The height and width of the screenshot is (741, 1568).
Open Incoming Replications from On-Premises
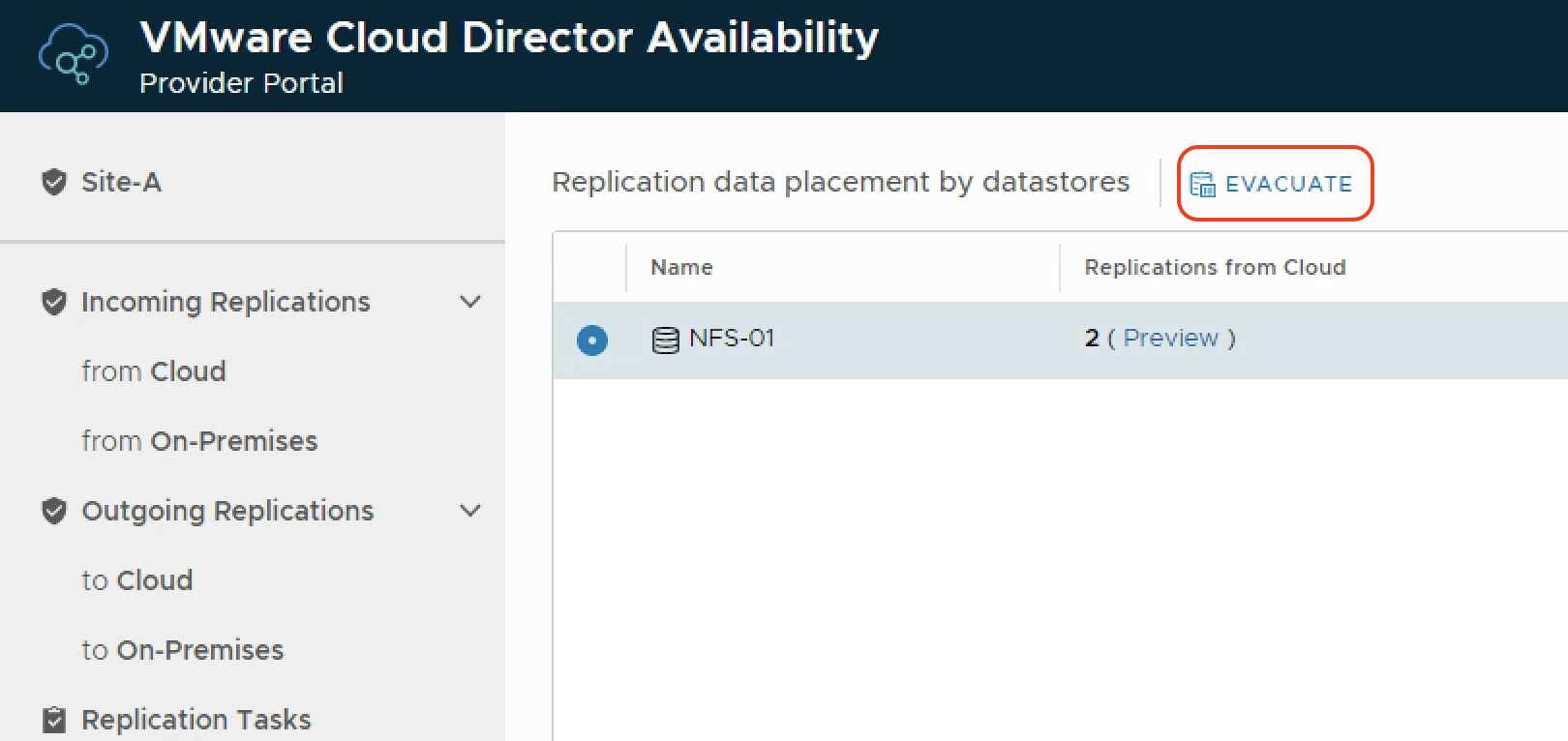coord(199,441)
